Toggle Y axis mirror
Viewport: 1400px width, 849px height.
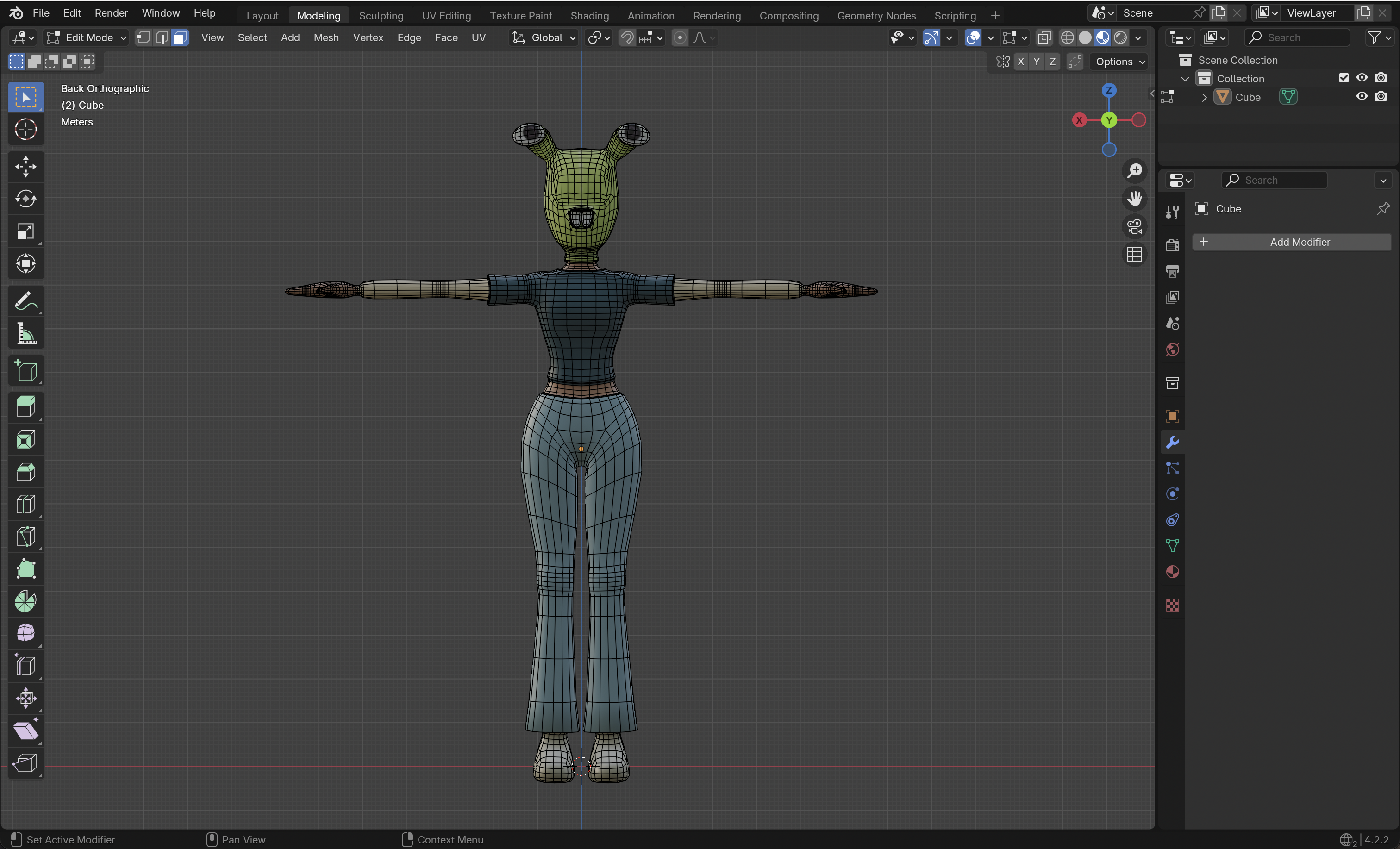point(1037,62)
